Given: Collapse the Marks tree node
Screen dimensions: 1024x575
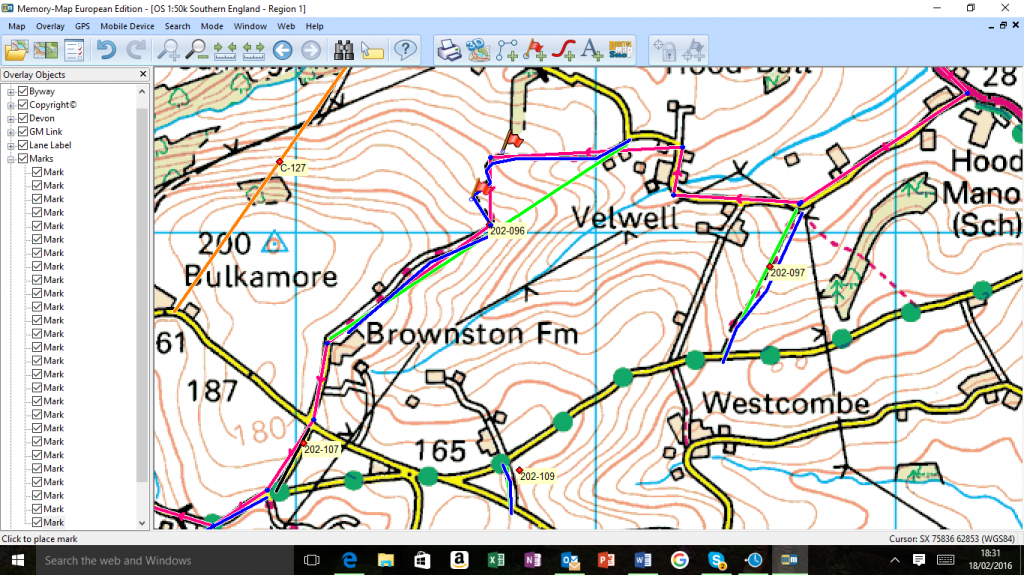Looking at the screenshot, I should pyautogui.click(x=11, y=159).
